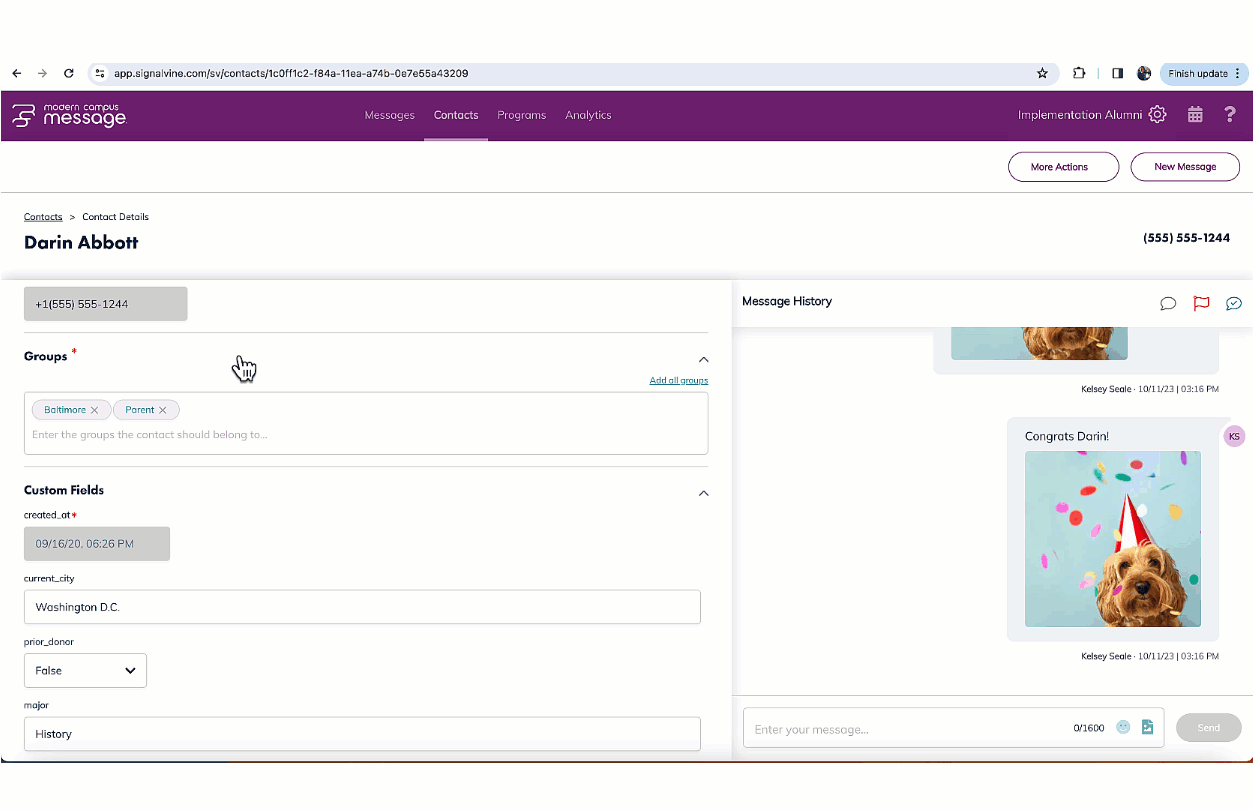Viewport: 1253px width, 810px height.
Task: Open the emoji picker icon
Action: [x=1123, y=727]
